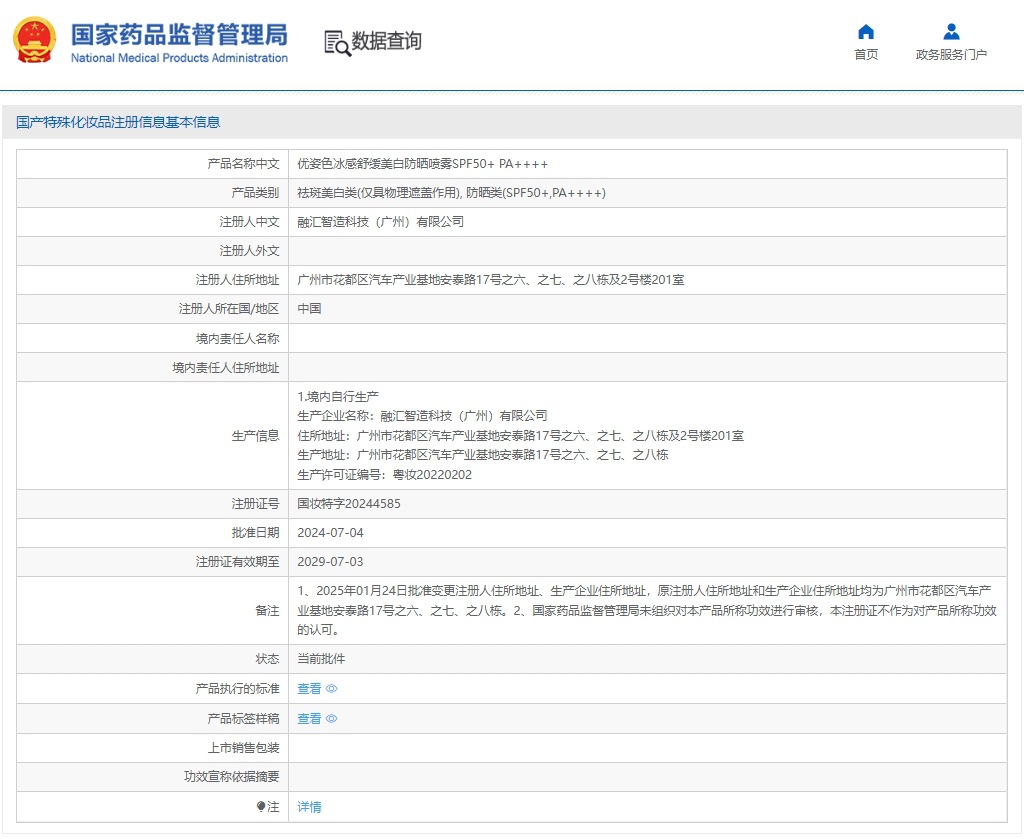The width and height of the screenshot is (1024, 839).
Task: Click the home house icon
Action: (x=866, y=31)
